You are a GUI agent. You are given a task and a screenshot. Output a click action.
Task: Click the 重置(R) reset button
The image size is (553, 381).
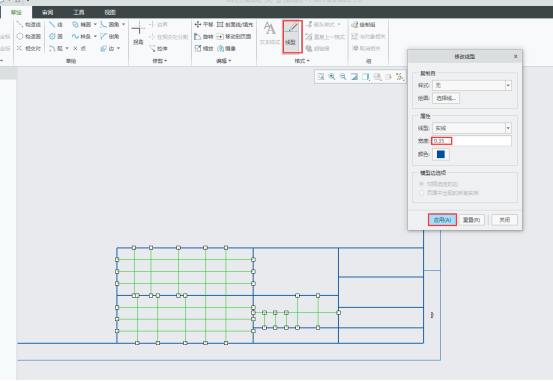point(472,220)
